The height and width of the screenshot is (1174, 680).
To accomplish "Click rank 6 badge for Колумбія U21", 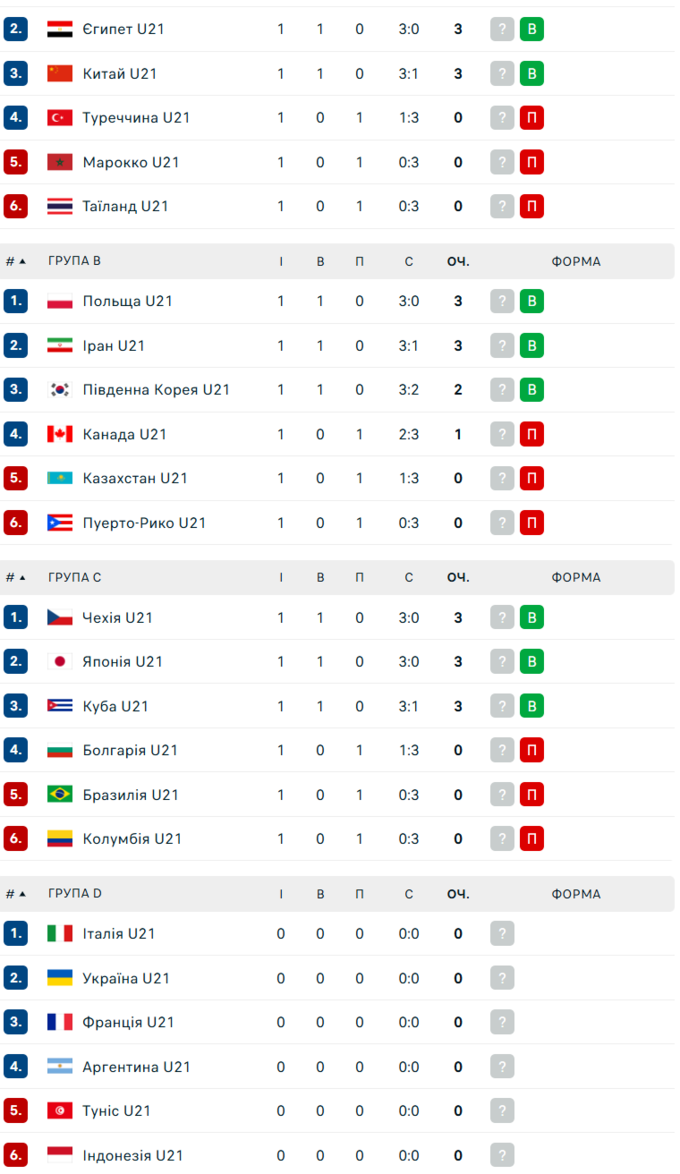I will tap(15, 839).
